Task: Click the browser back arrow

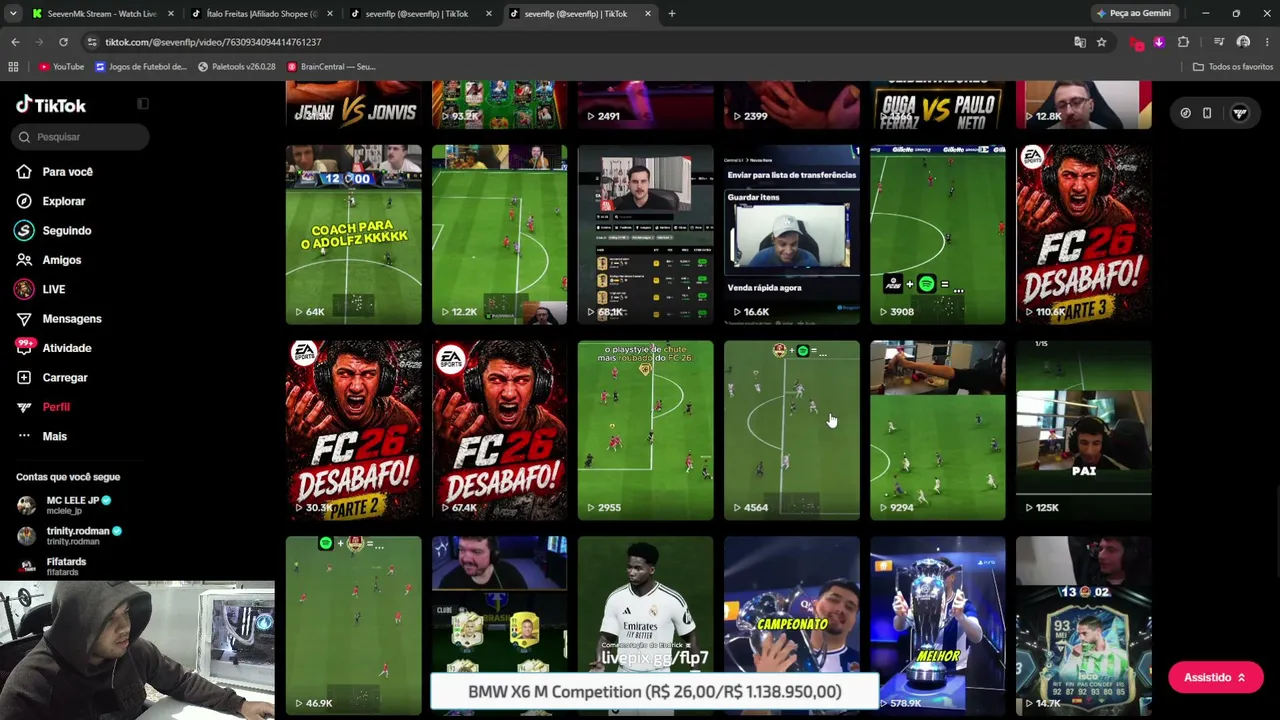Action: click(x=15, y=42)
